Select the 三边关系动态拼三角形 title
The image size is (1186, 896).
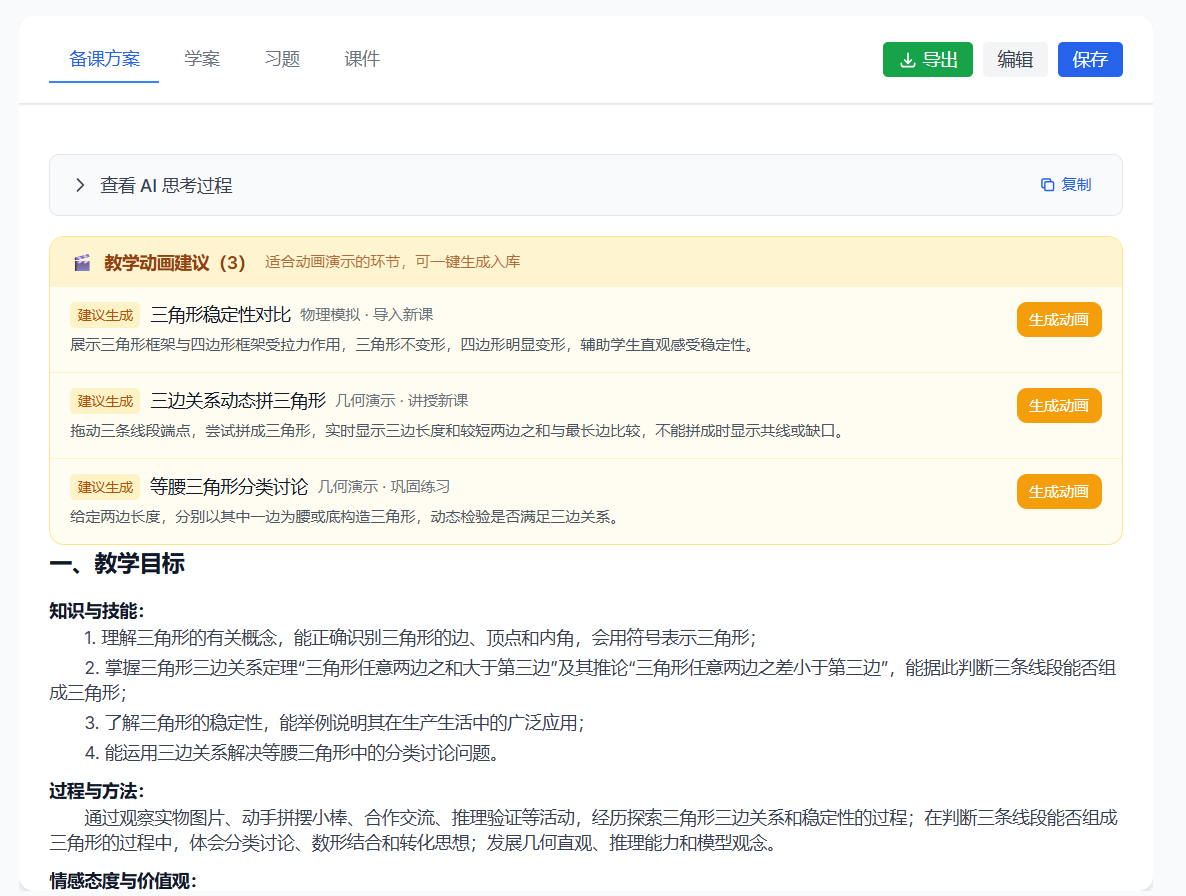pos(238,401)
